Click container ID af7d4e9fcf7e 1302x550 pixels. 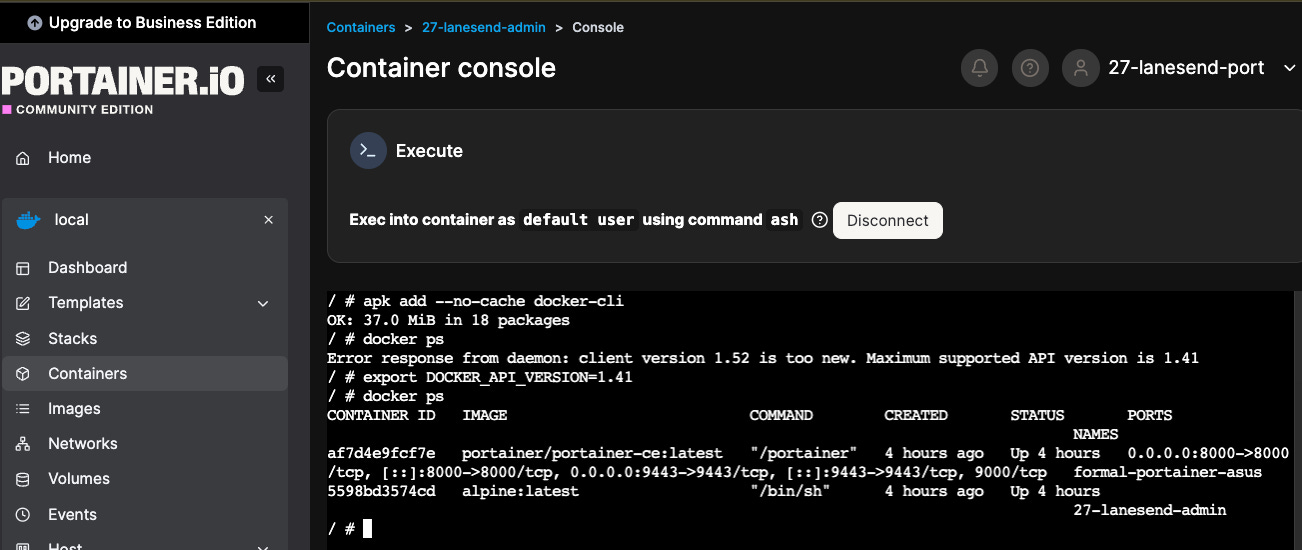[x=381, y=453]
